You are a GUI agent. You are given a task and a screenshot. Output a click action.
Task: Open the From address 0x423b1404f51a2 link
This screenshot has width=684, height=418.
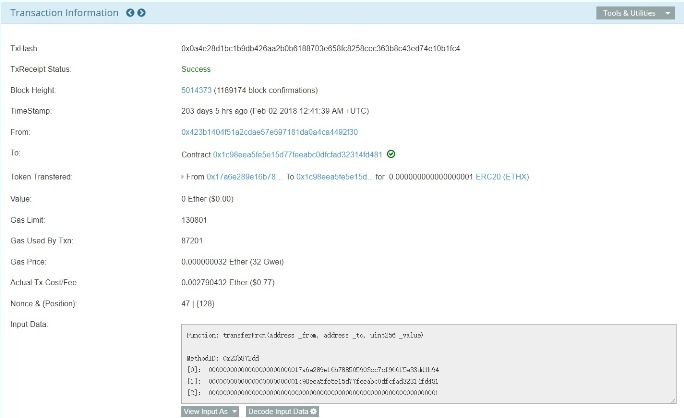[270, 132]
